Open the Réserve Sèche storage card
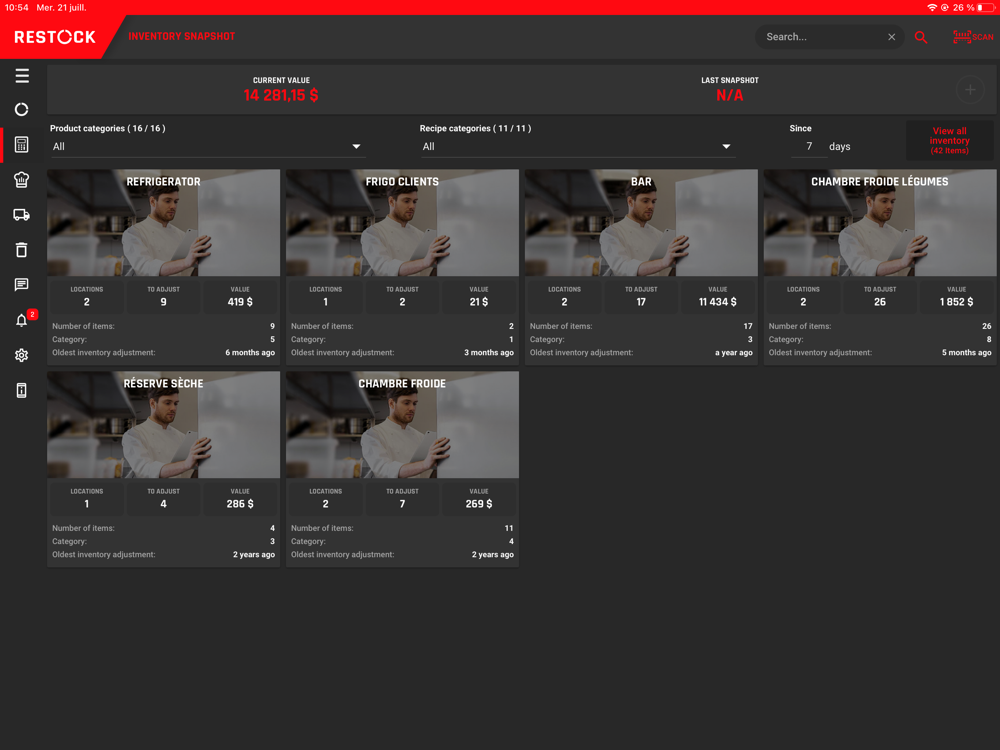The width and height of the screenshot is (1000, 750). [163, 425]
